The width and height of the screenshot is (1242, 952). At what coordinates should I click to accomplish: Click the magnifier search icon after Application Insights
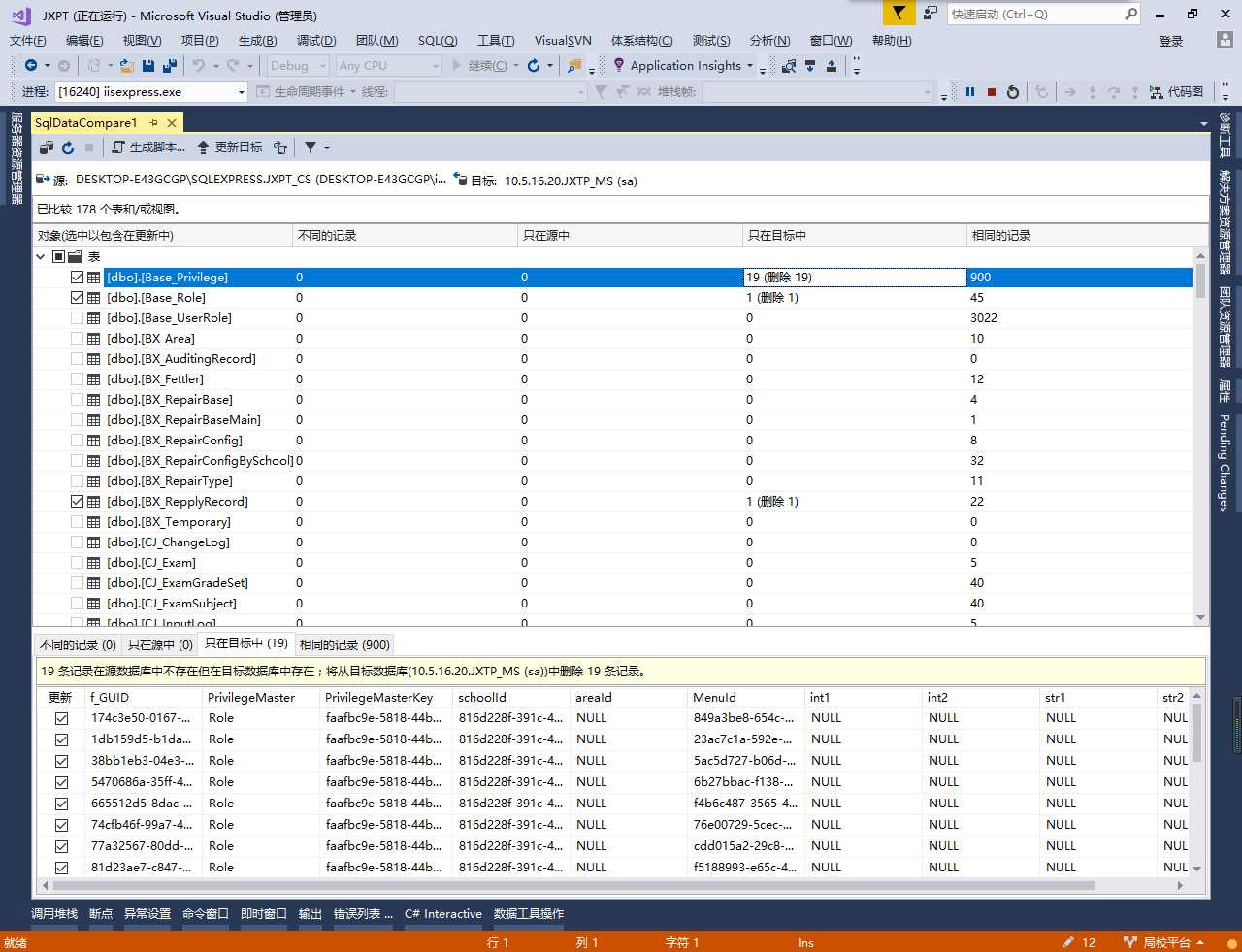pyautogui.click(x=789, y=65)
